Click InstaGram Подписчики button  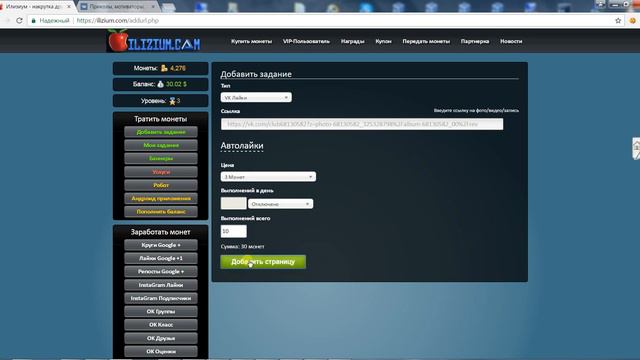coord(161,298)
